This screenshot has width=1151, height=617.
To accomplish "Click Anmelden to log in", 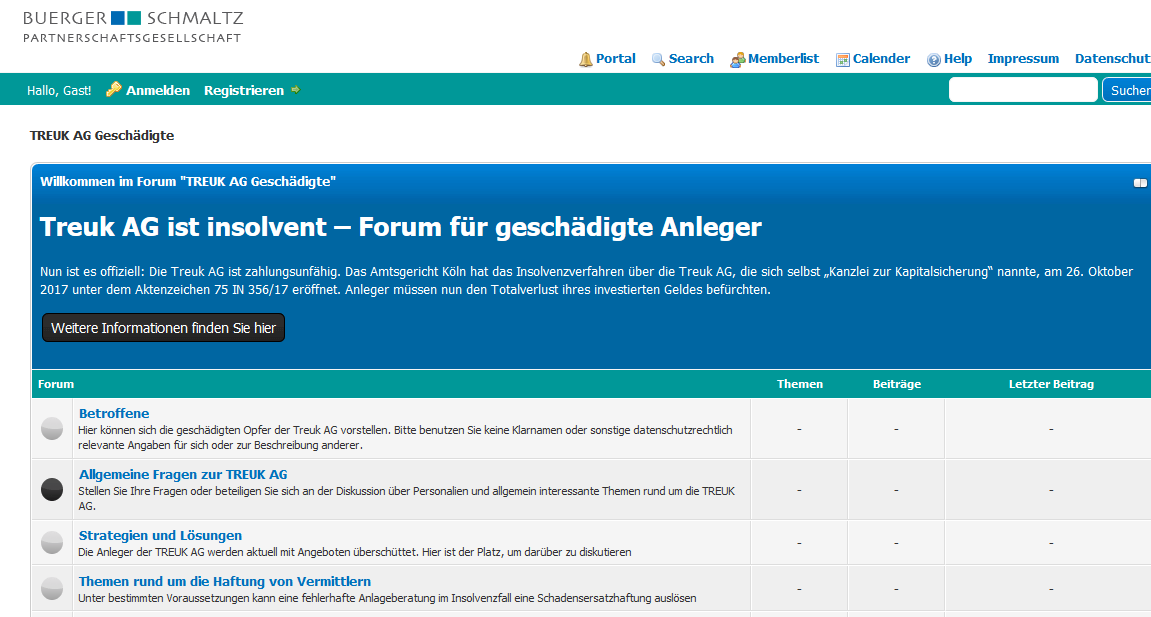I will coord(158,90).
